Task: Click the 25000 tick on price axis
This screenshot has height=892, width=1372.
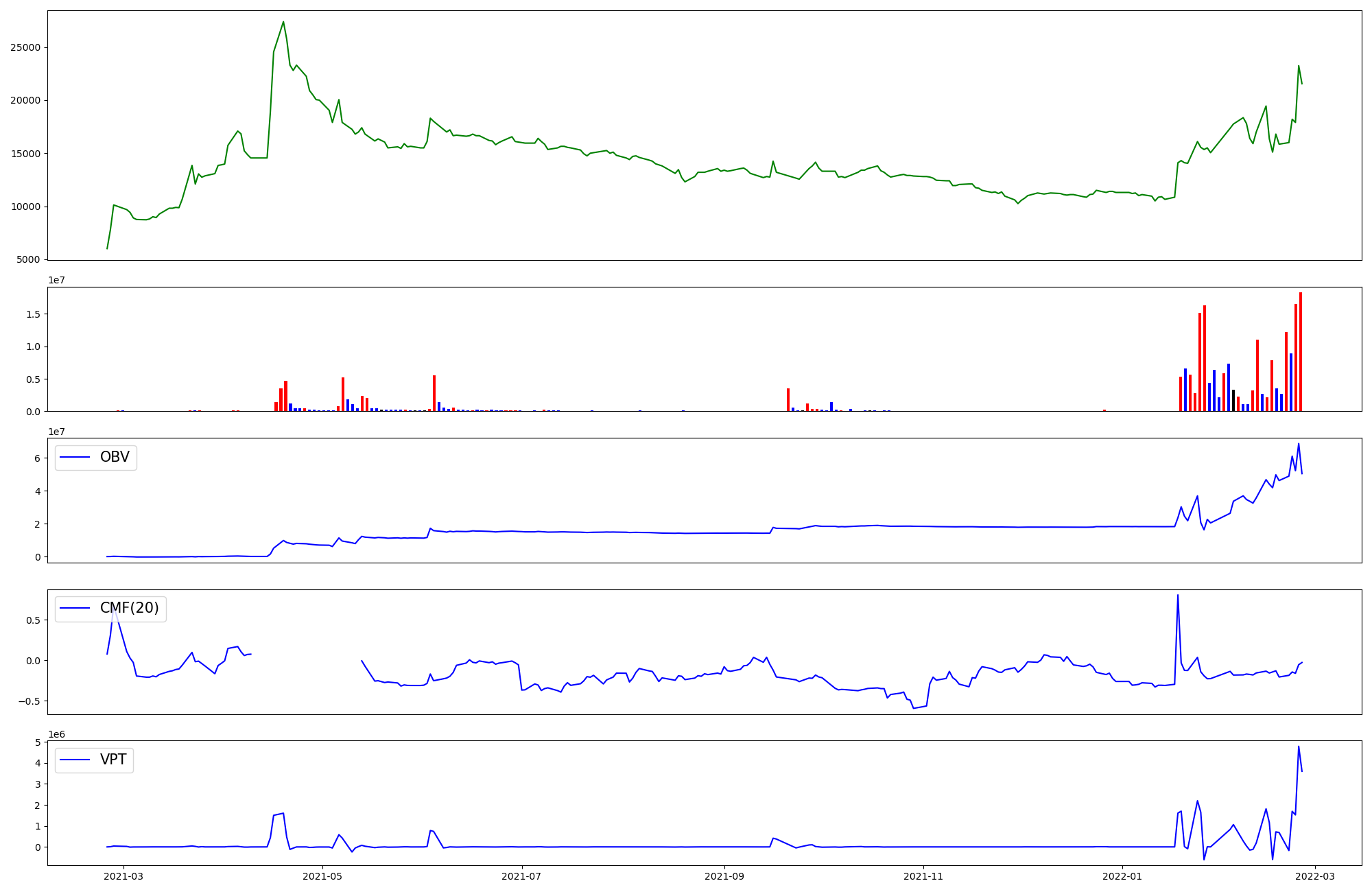Action: [25, 47]
